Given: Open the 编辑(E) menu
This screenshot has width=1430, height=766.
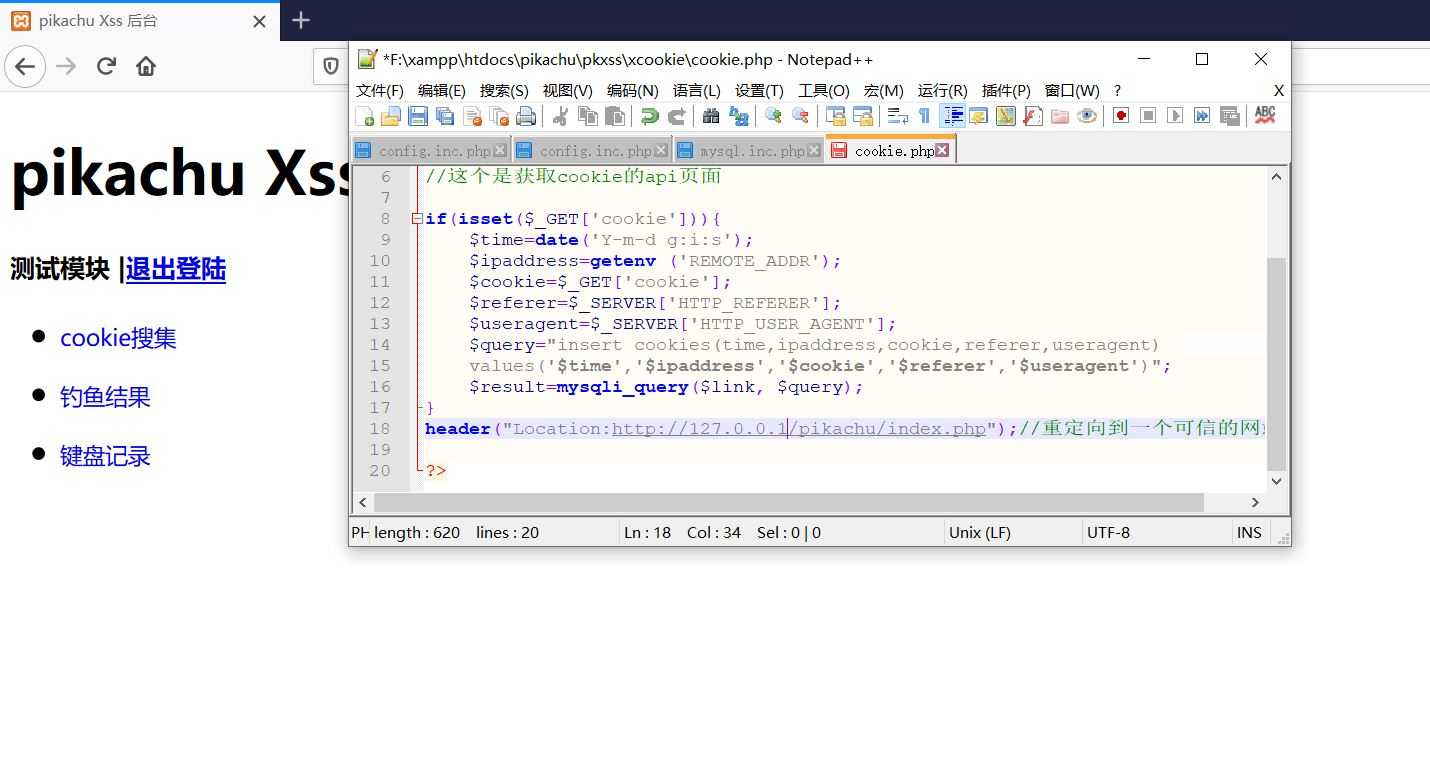Looking at the screenshot, I should (x=442, y=90).
